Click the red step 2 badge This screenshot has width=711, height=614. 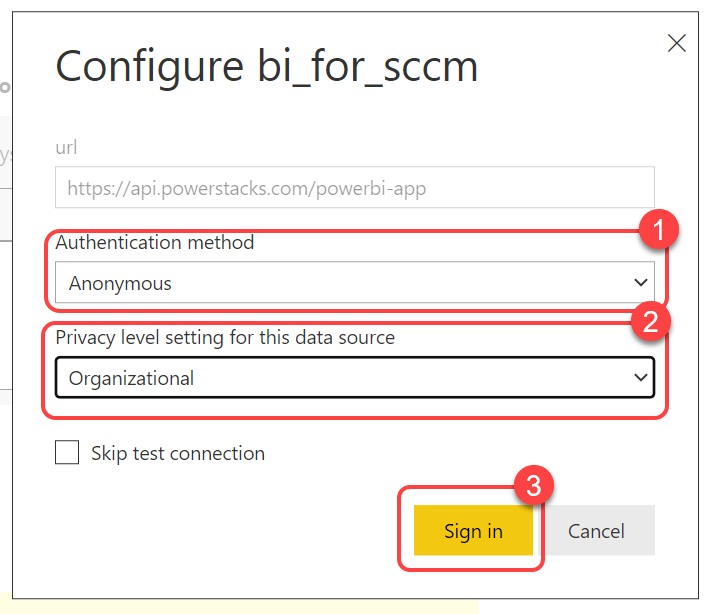(x=648, y=322)
